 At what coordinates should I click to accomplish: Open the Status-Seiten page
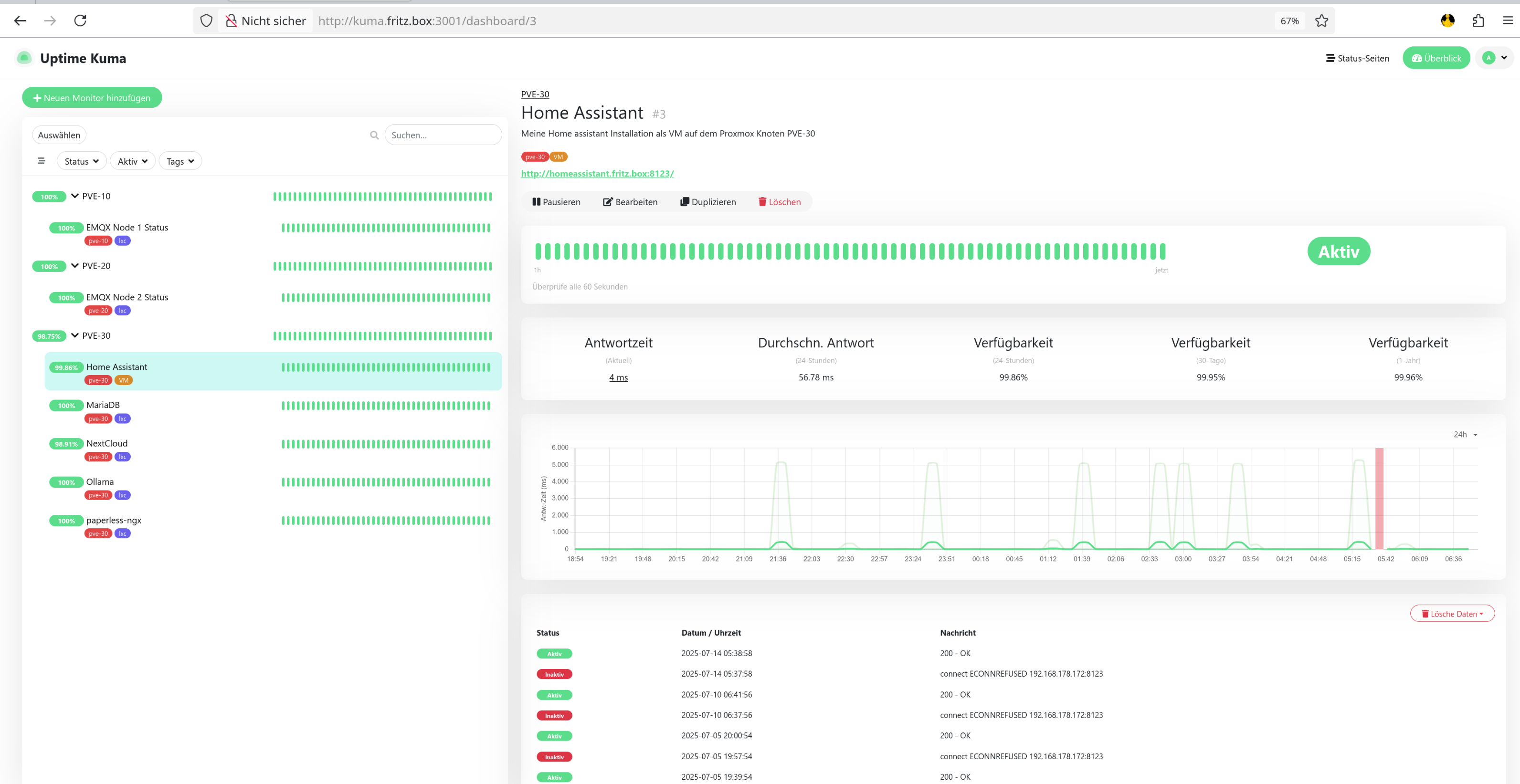pos(1357,58)
